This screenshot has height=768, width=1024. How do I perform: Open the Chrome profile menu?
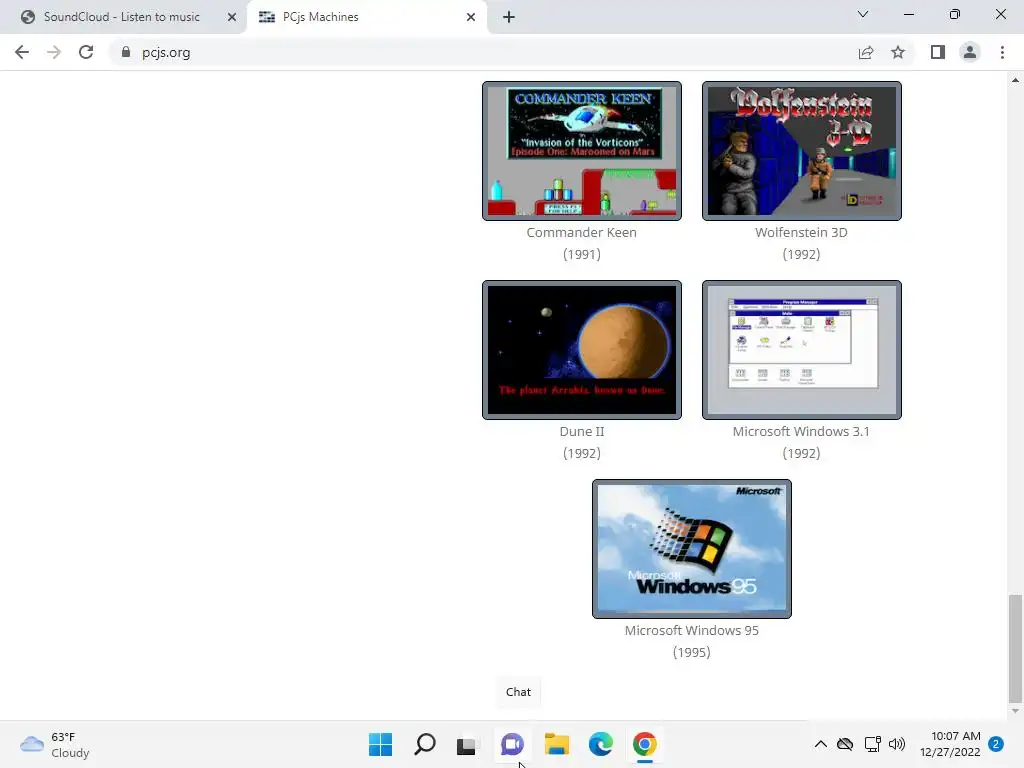coord(970,52)
